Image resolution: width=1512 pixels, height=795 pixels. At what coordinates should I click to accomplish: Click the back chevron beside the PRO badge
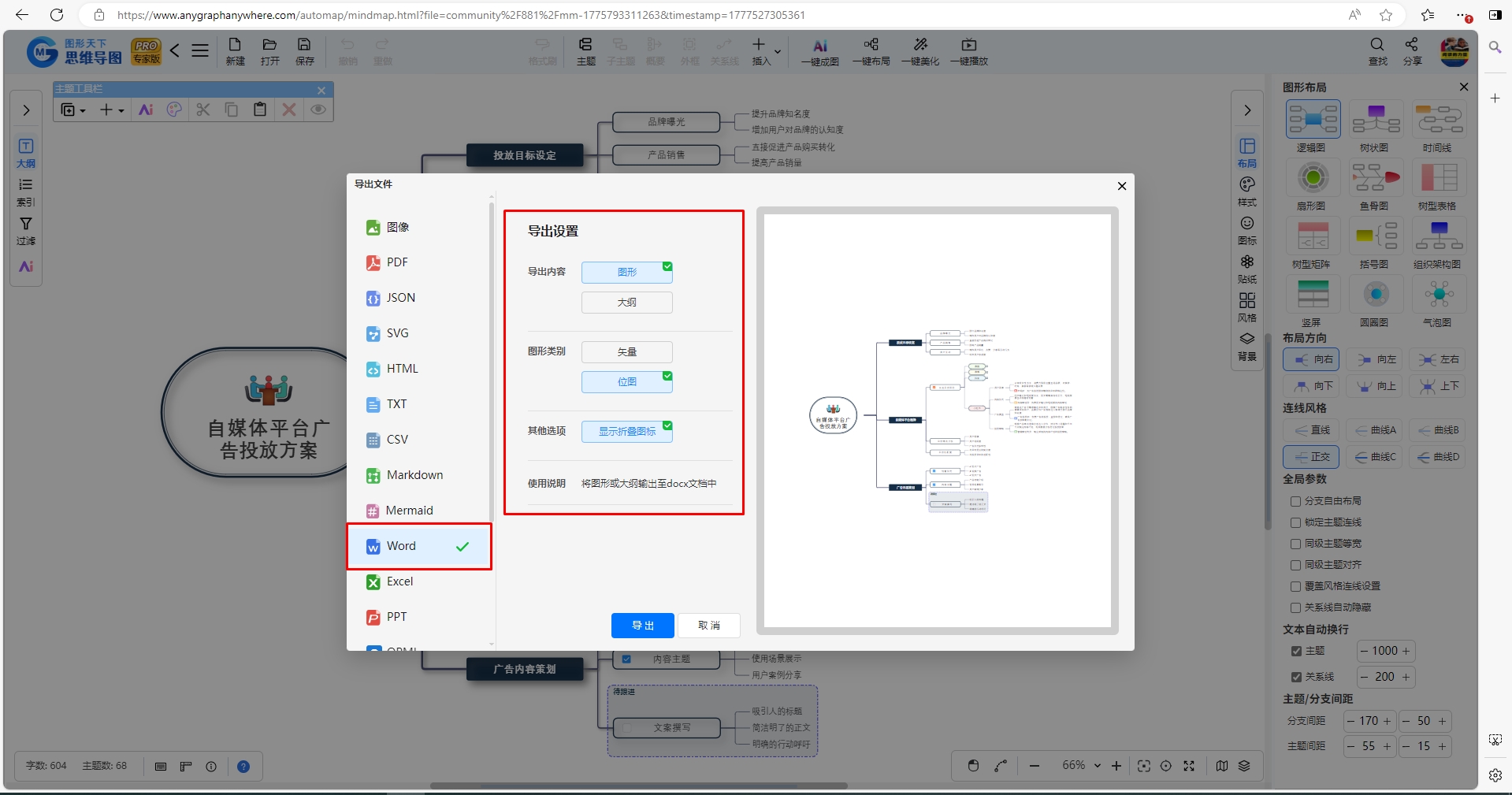[175, 51]
